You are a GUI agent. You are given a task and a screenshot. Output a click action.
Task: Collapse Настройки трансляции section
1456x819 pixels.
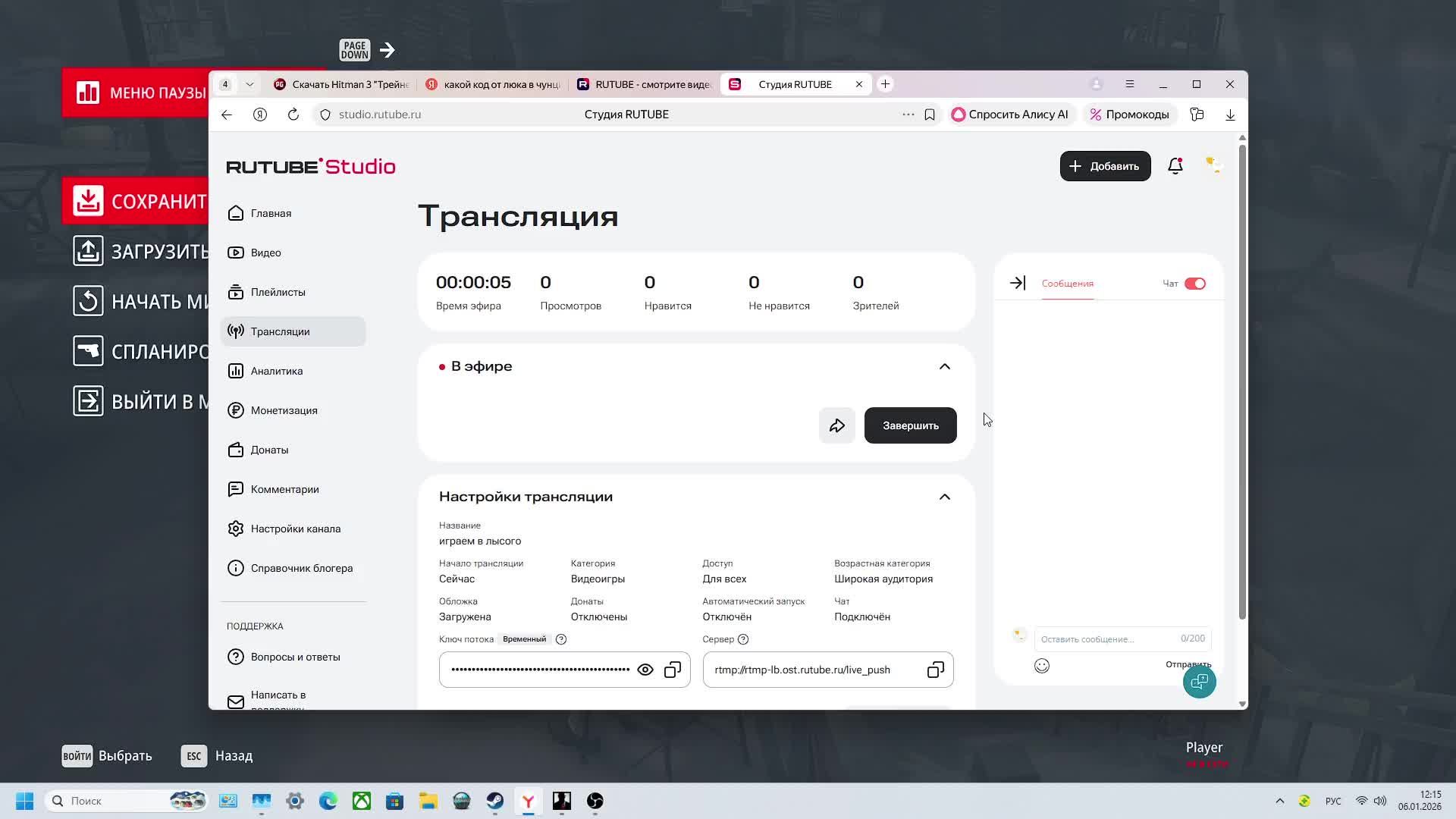pos(944,497)
